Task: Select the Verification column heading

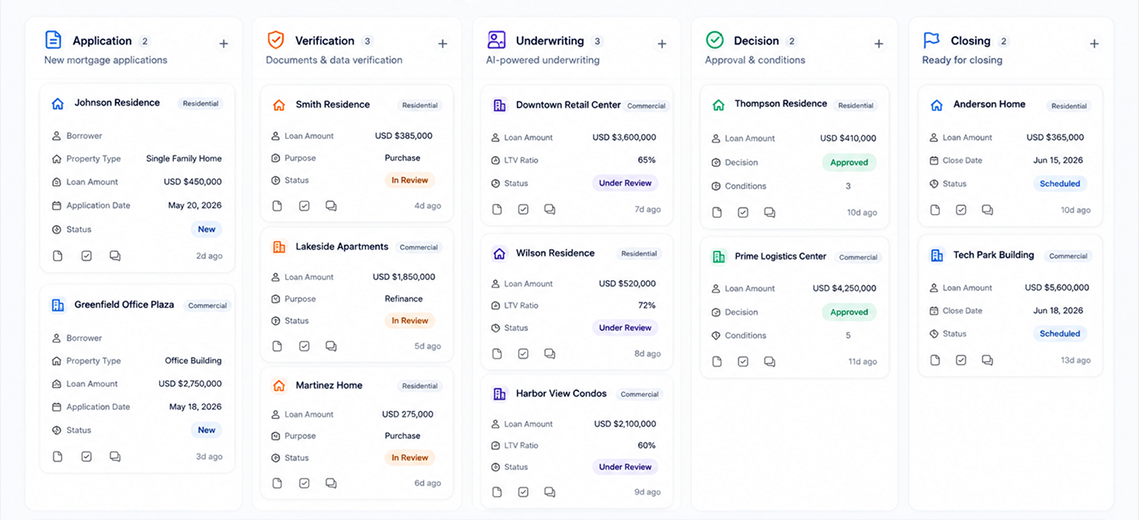Action: tap(325, 41)
